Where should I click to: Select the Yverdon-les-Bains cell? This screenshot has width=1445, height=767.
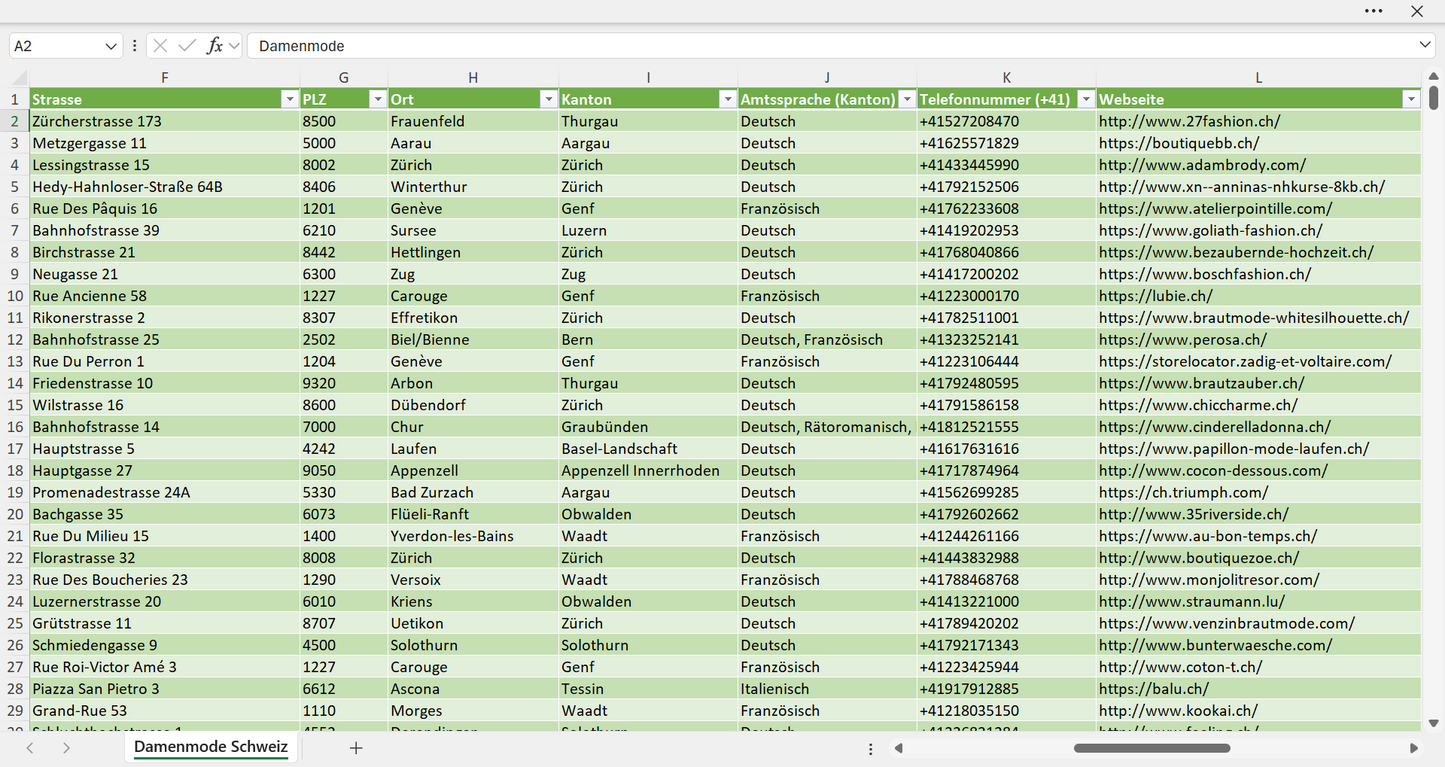coord(473,536)
